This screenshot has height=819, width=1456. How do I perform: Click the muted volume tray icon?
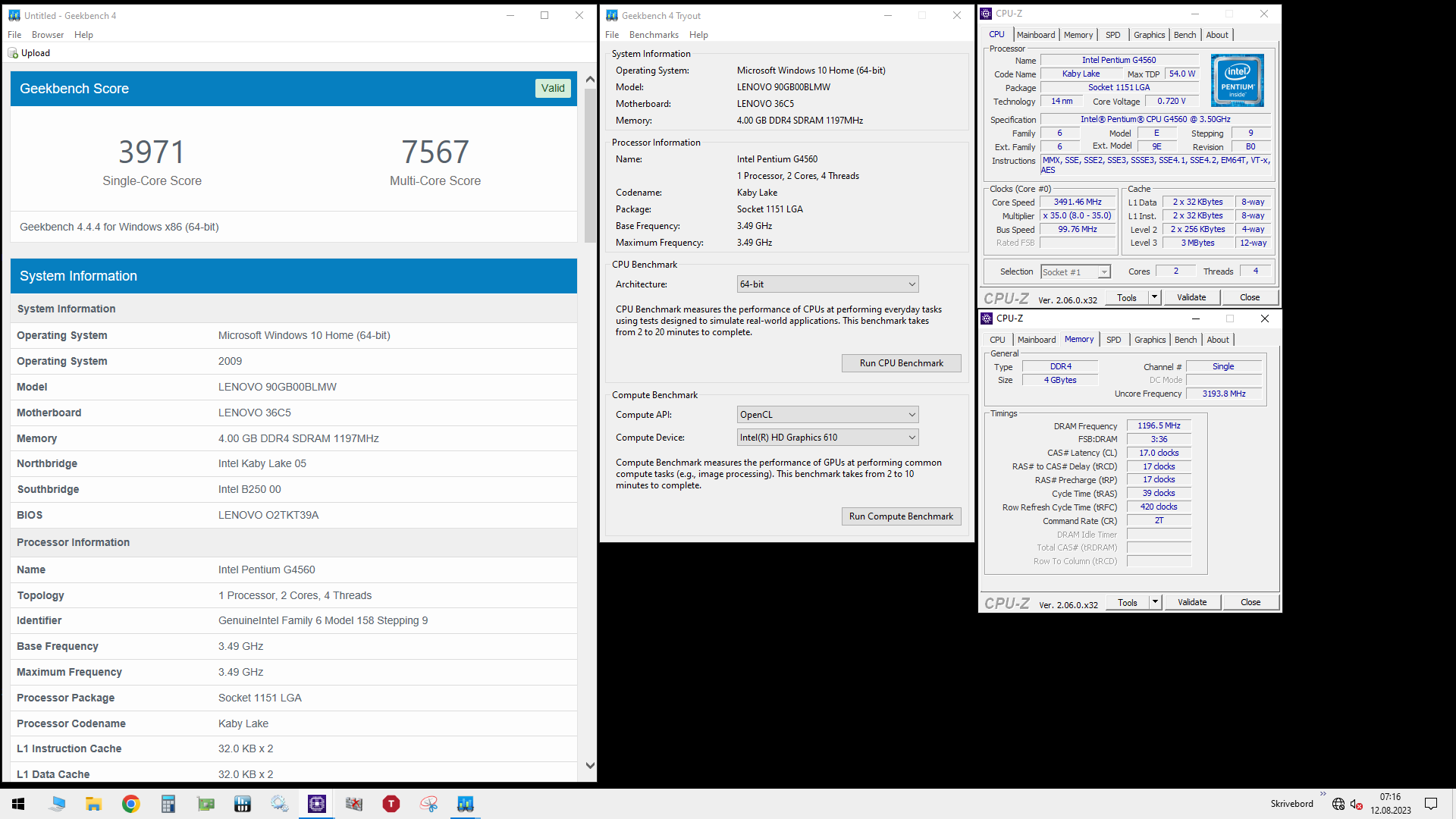(1357, 804)
